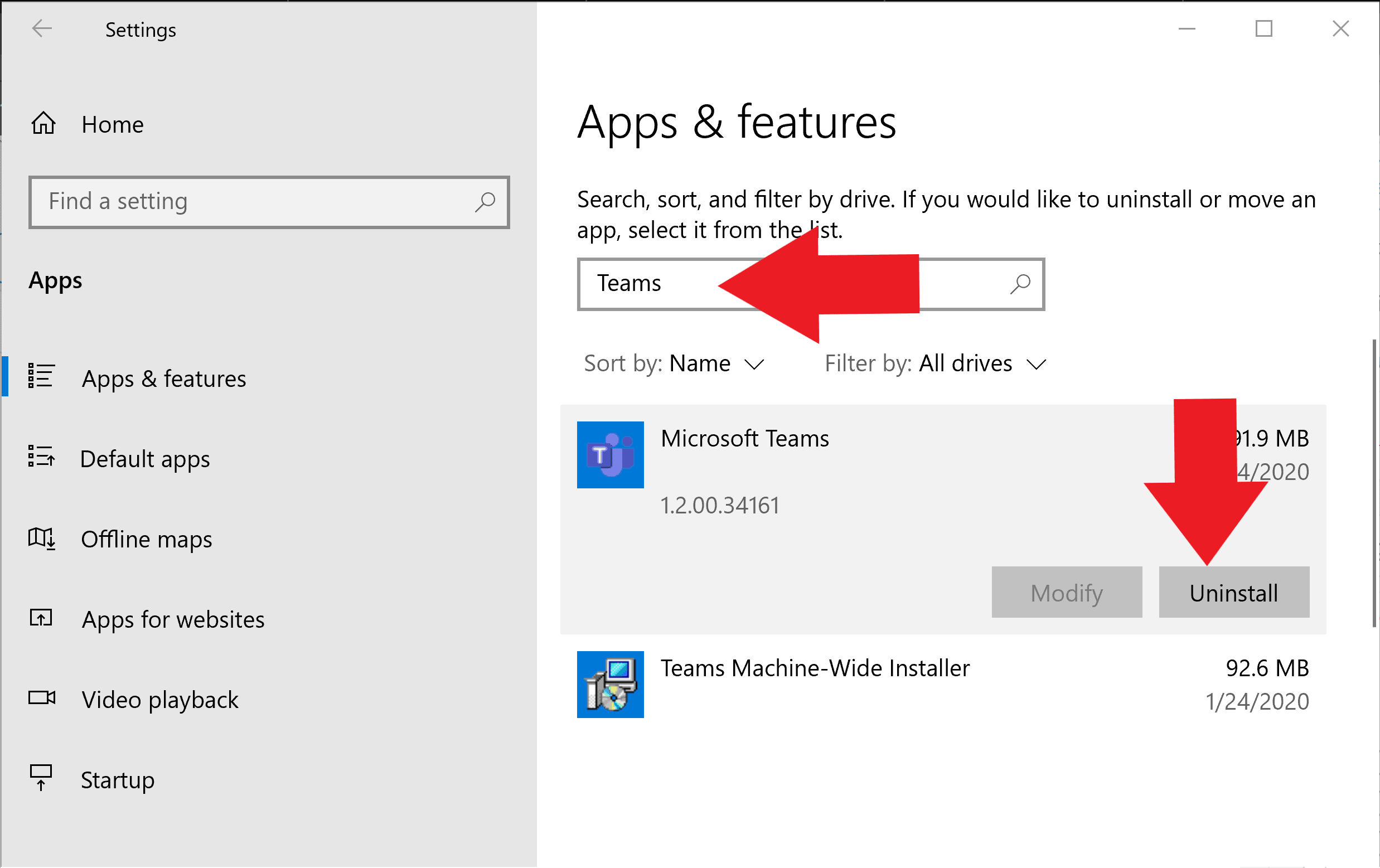Screen dimensions: 1380x868
Task: Click the Microsoft Teams app icon
Action: [x=611, y=454]
